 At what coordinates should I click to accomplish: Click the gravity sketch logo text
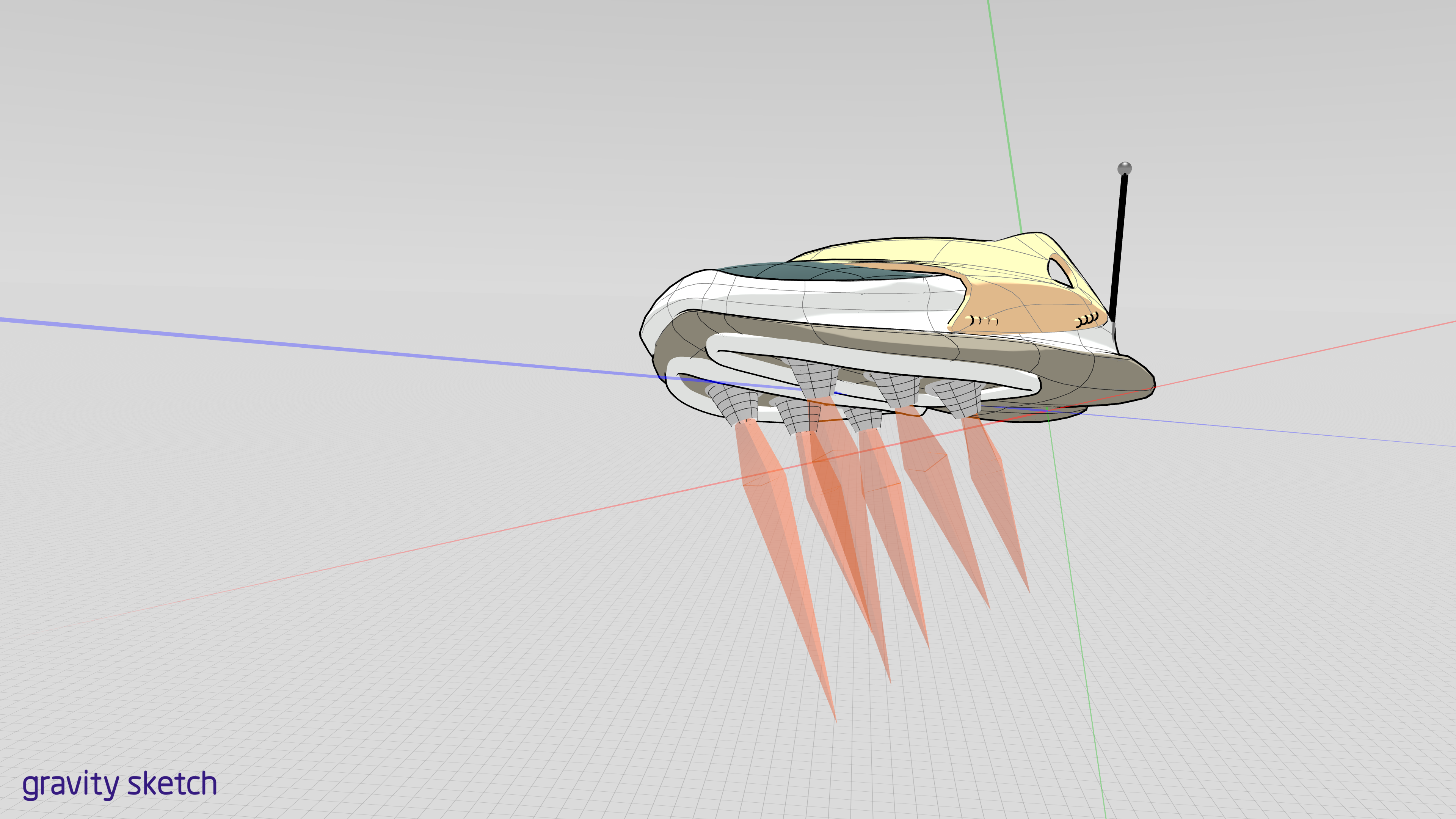point(119,784)
